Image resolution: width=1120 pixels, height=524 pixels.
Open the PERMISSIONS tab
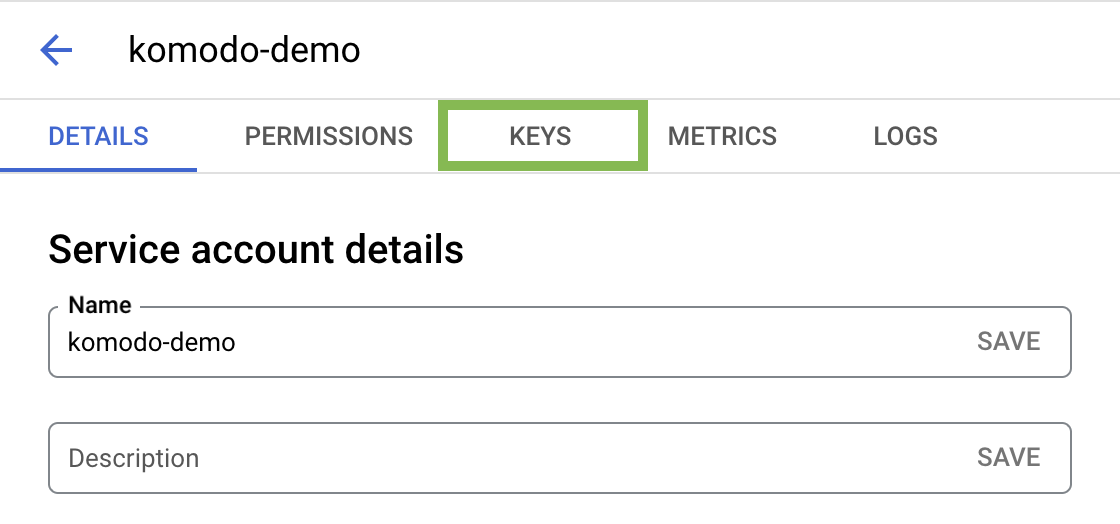(x=328, y=137)
